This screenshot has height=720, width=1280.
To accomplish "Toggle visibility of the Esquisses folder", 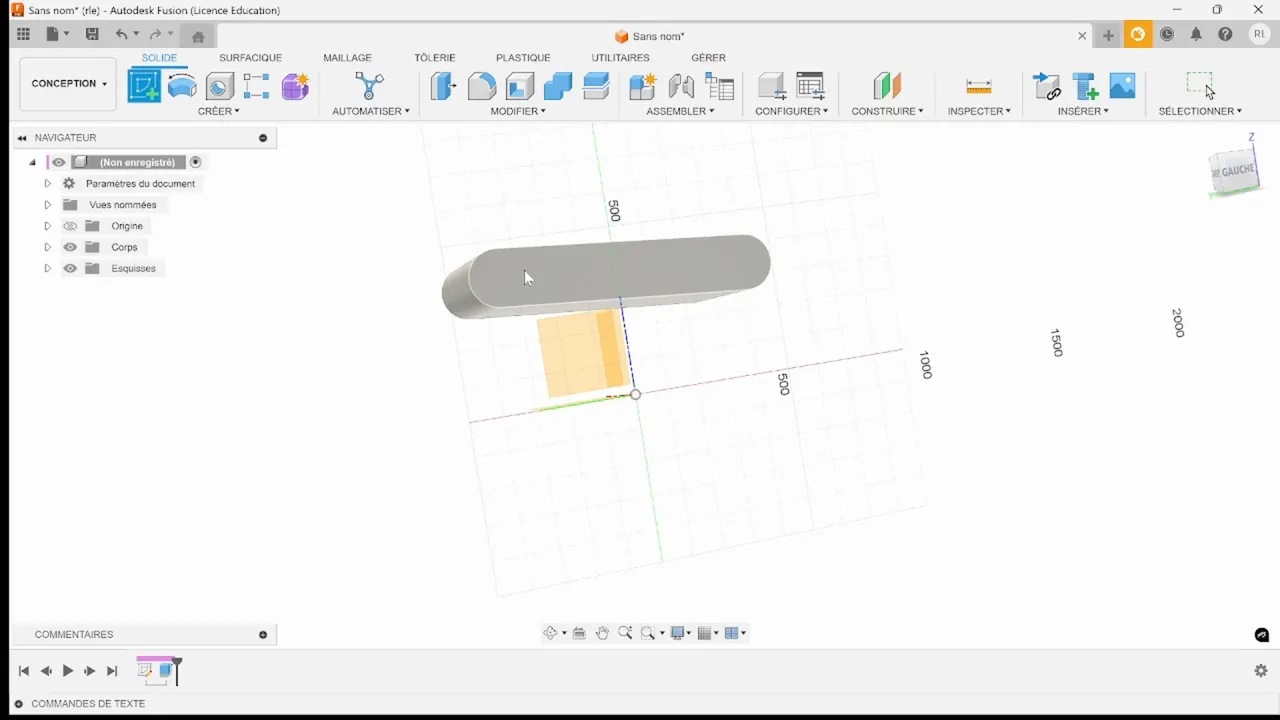I will 70,268.
